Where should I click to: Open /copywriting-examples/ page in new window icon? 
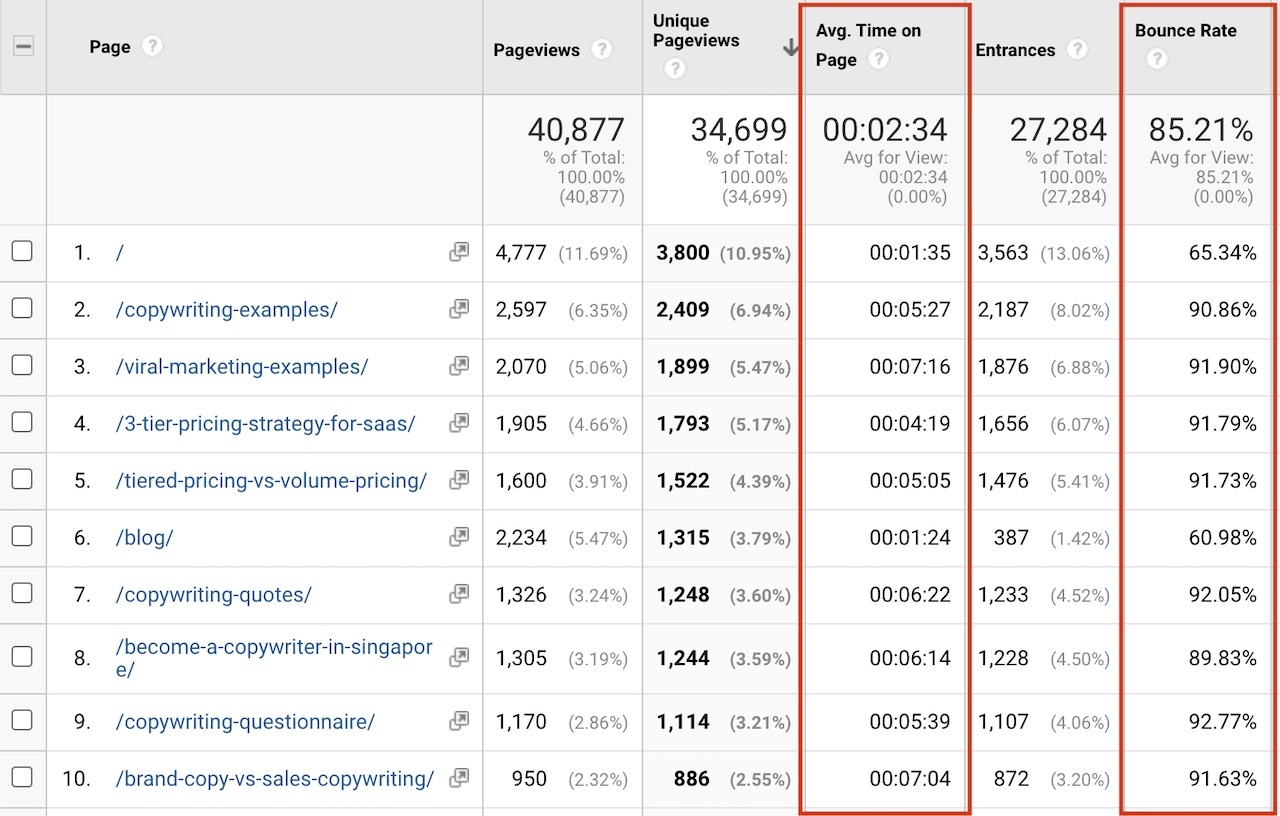[x=459, y=309]
